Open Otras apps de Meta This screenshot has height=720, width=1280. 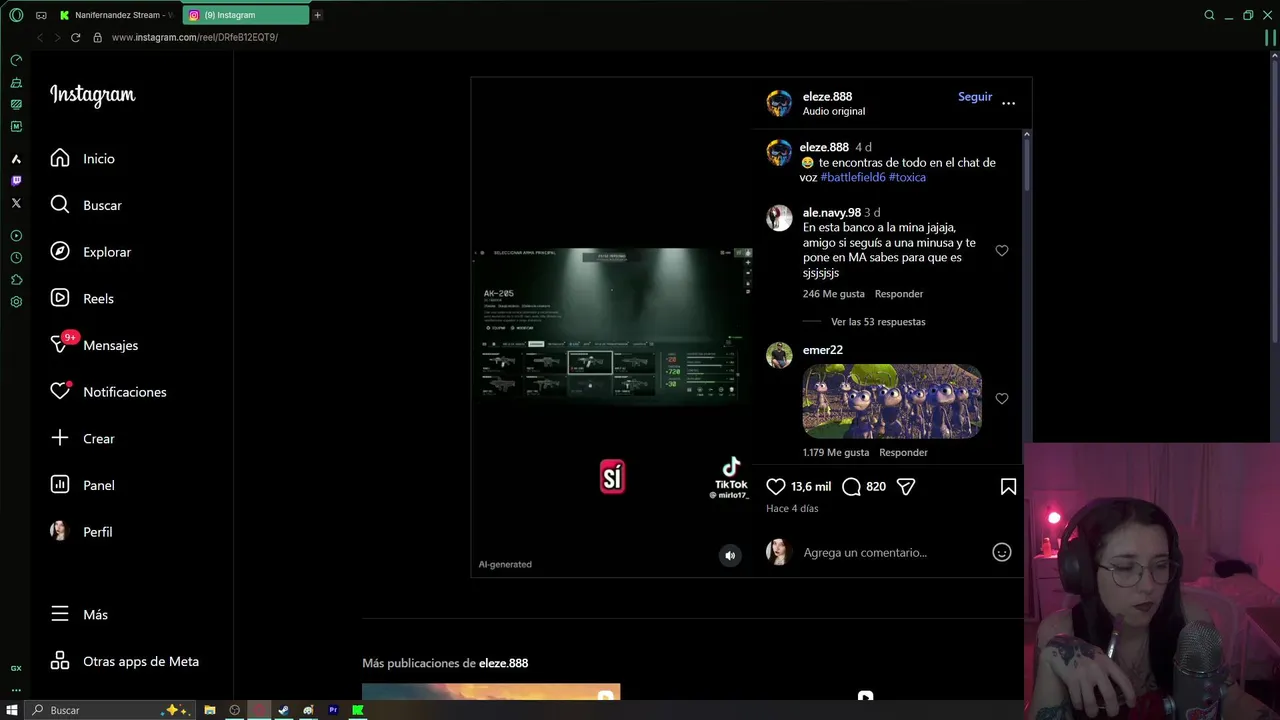125,661
